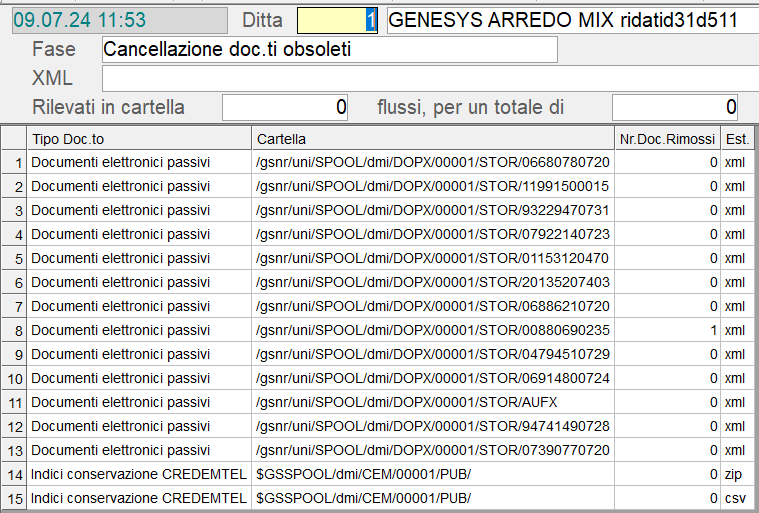The height and width of the screenshot is (513, 759).
Task: Select row 14 Indici conservazione CREDEMTEL zip
Action: pyautogui.click(x=138, y=474)
